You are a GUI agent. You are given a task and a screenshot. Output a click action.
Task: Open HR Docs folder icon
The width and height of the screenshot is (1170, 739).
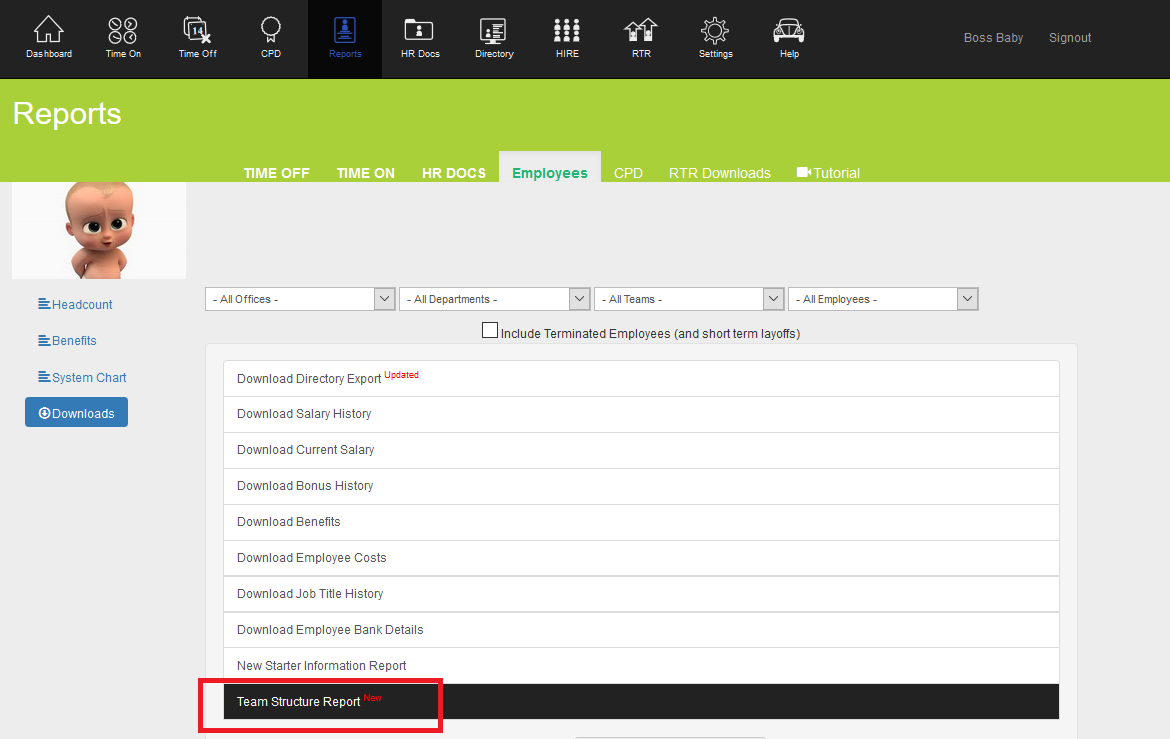tap(419, 31)
